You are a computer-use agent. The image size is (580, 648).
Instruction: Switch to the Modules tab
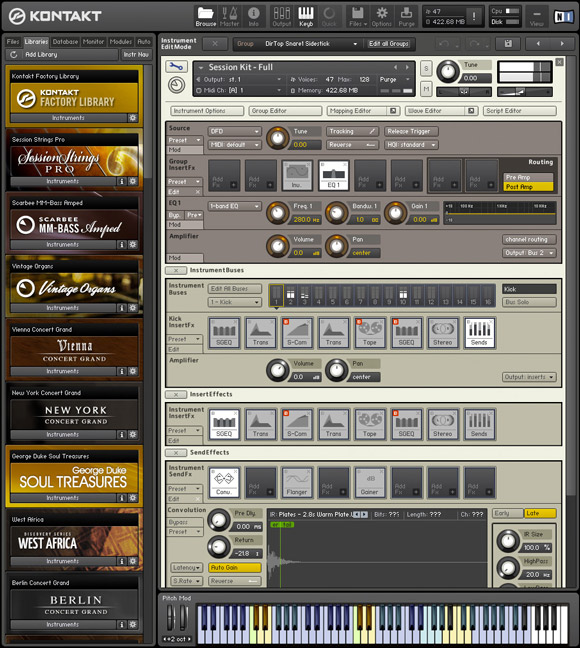(121, 42)
